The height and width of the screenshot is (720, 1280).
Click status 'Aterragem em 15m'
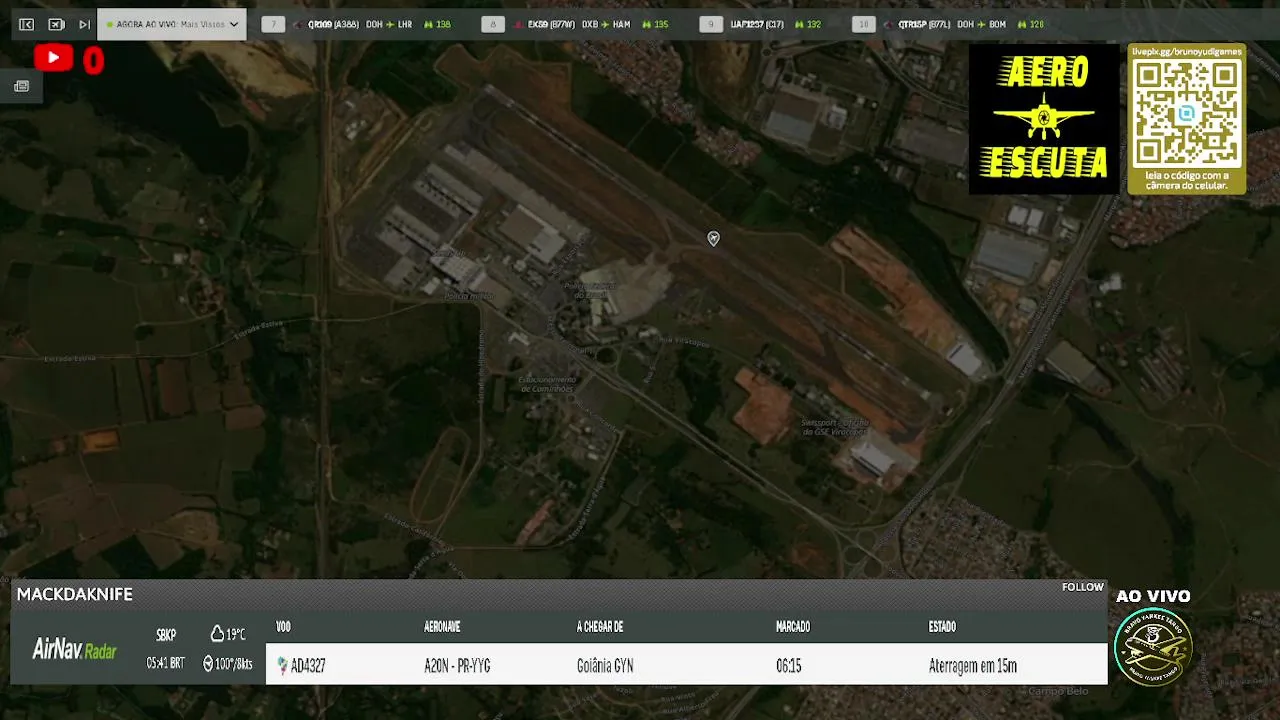973,666
